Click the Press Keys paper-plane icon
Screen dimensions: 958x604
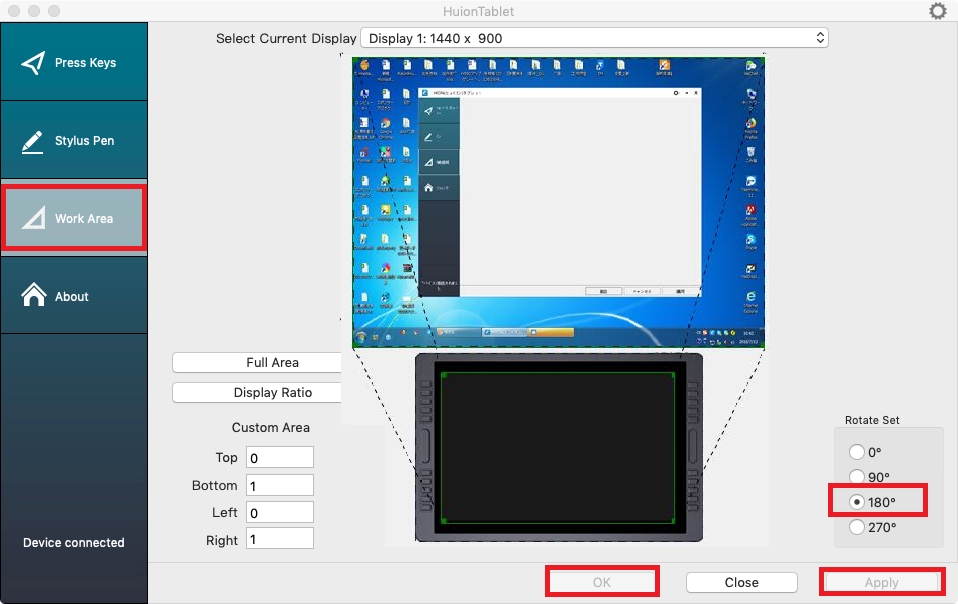tap(33, 62)
